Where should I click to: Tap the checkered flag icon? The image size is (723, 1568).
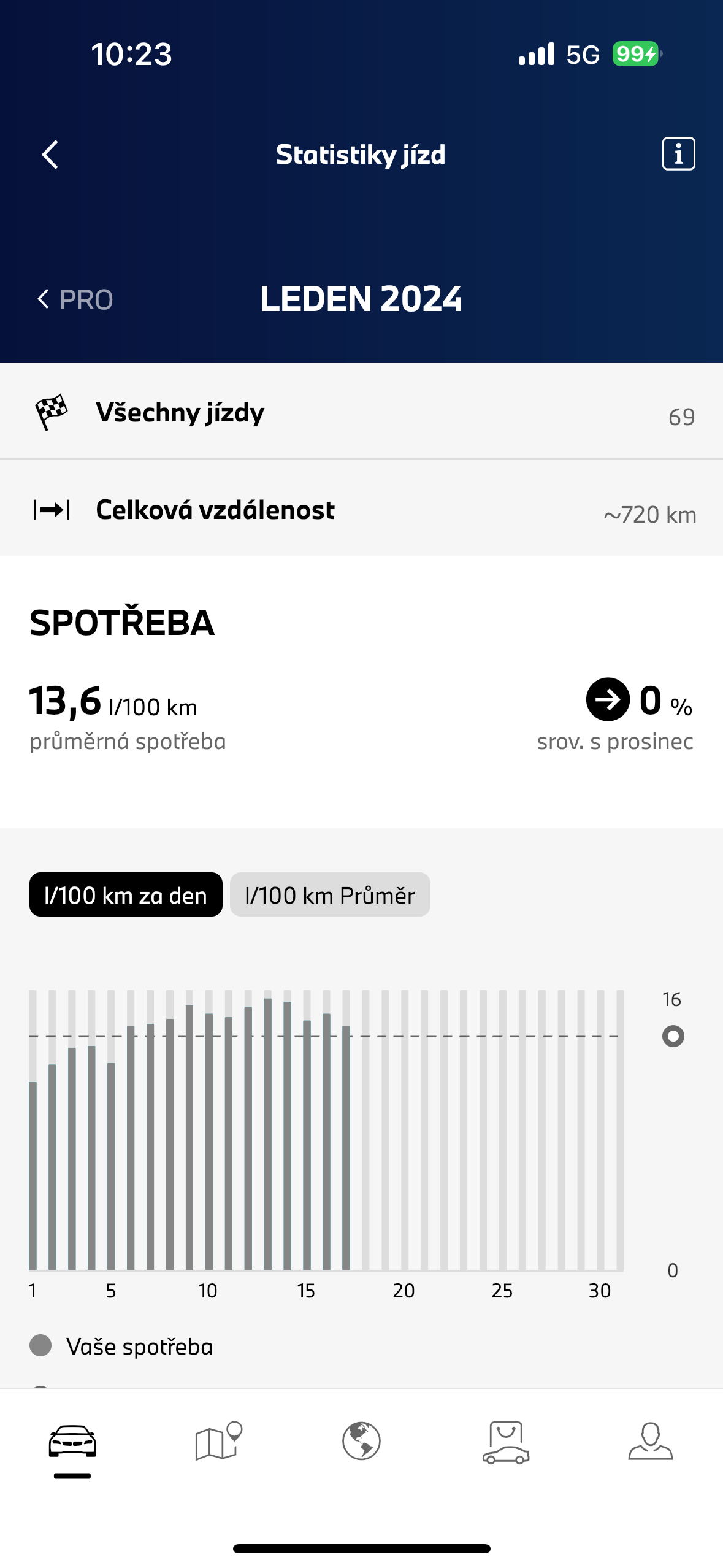tap(52, 412)
